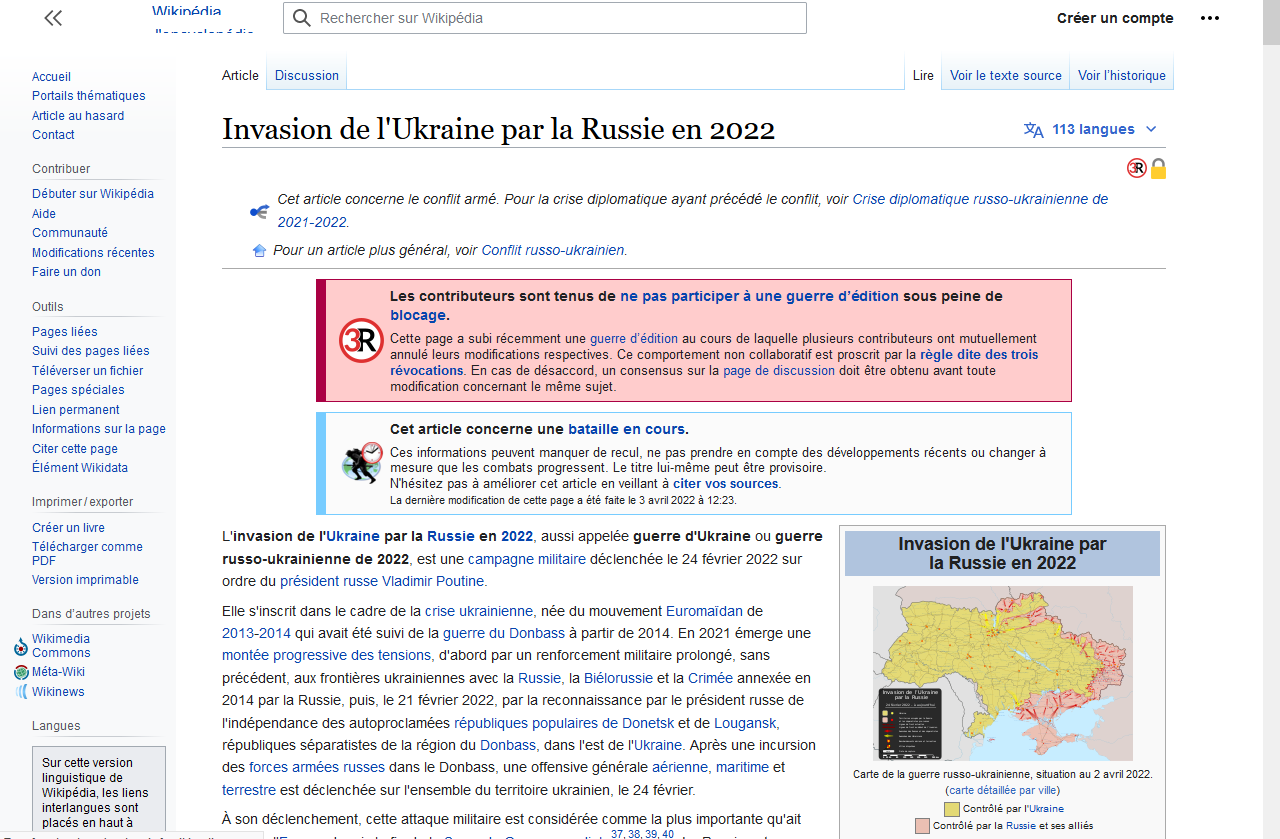Open the Ukraine war map thumbnail

(x=1002, y=673)
